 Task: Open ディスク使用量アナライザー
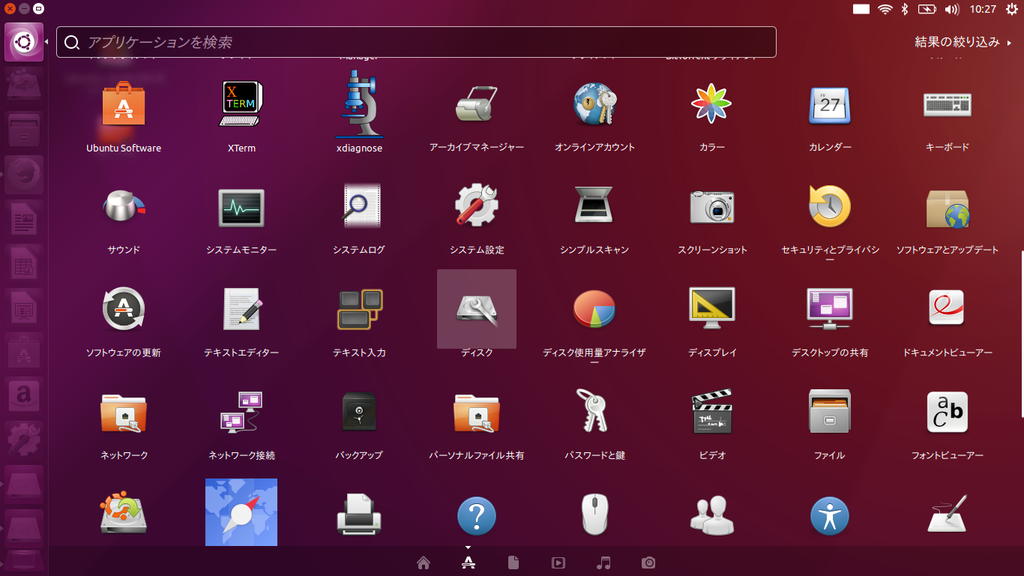594,309
